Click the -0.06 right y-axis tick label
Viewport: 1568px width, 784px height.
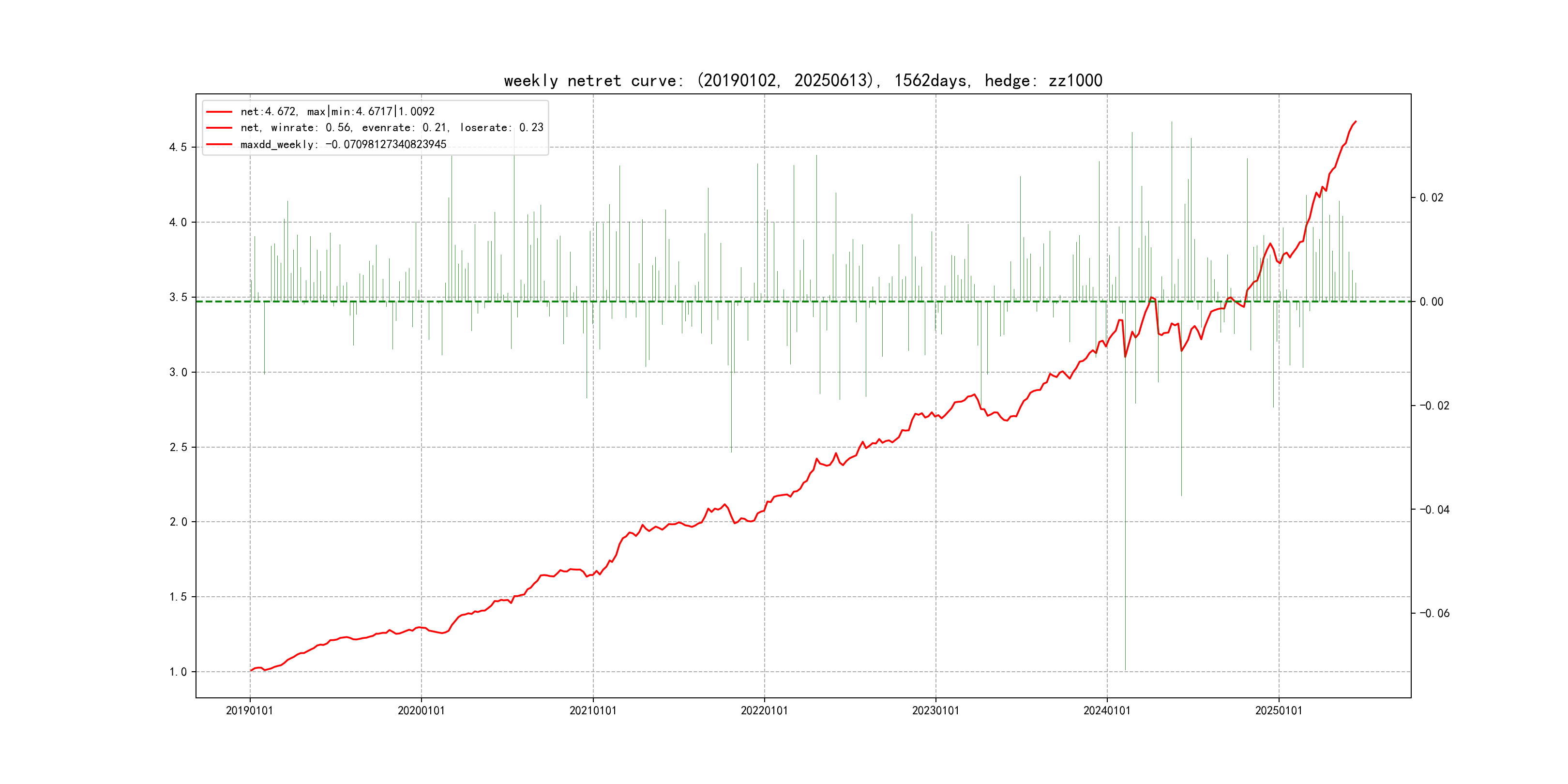pyautogui.click(x=1434, y=613)
